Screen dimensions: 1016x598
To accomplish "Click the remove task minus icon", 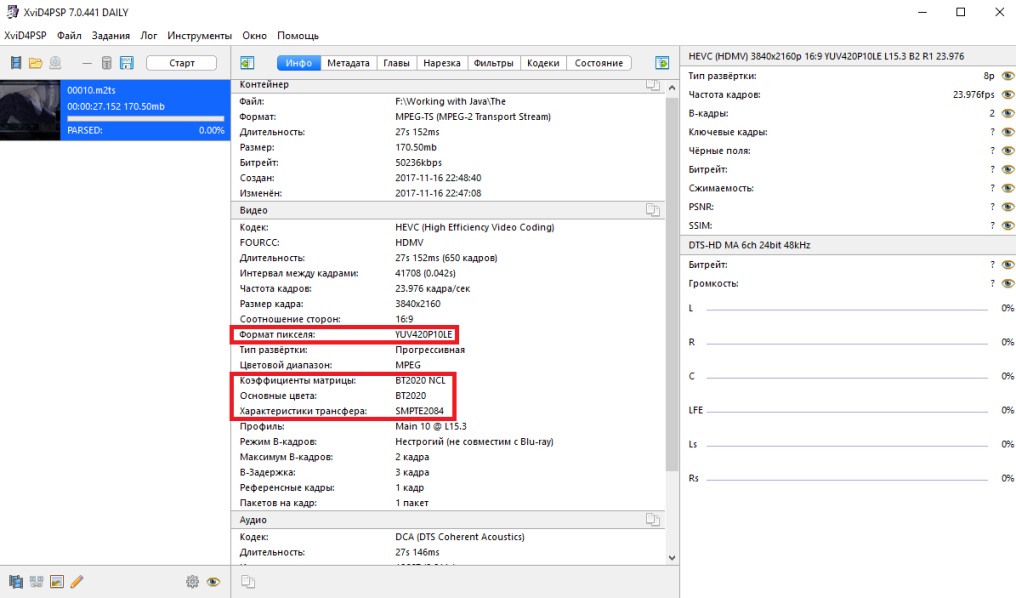I will [87, 63].
